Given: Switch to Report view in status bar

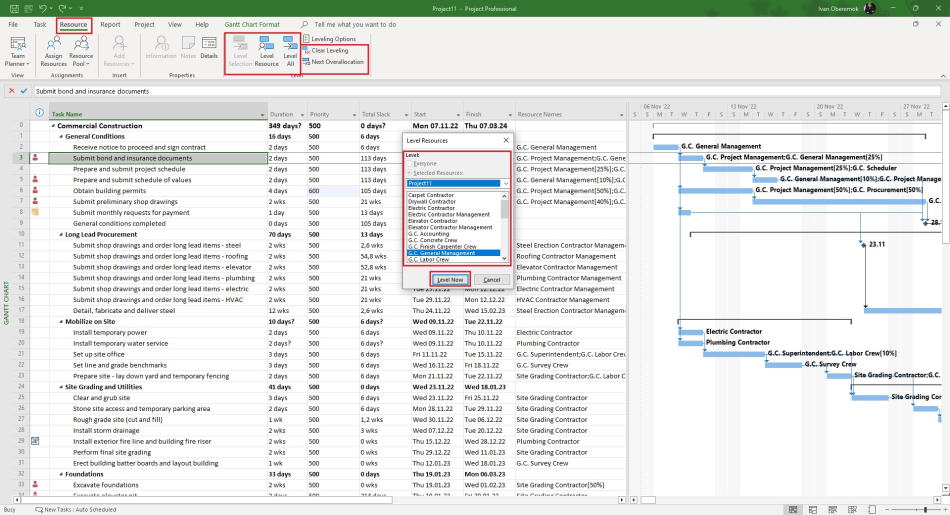Looking at the screenshot, I should (x=872, y=510).
